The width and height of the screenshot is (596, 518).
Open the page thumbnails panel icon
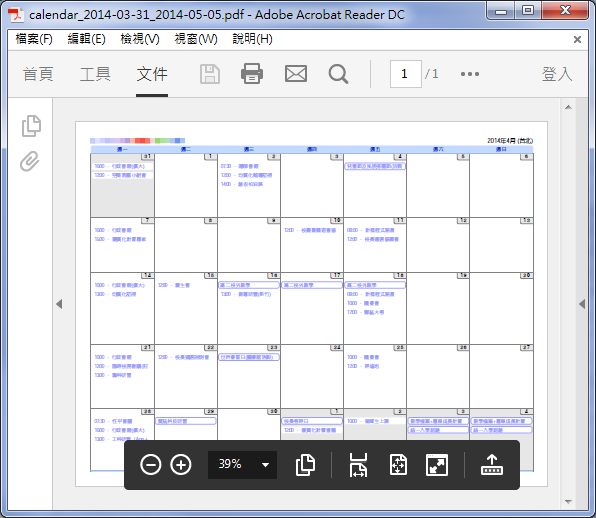coord(31,125)
